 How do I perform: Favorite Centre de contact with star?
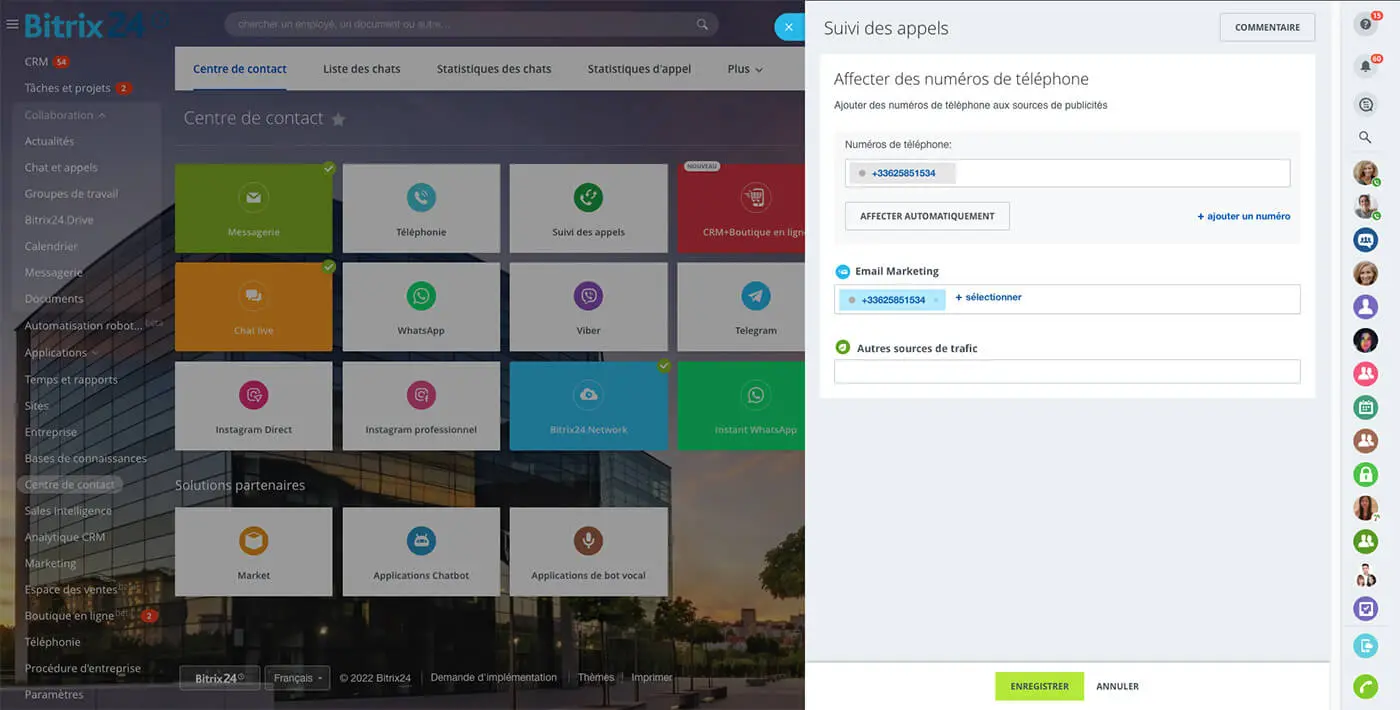(339, 120)
